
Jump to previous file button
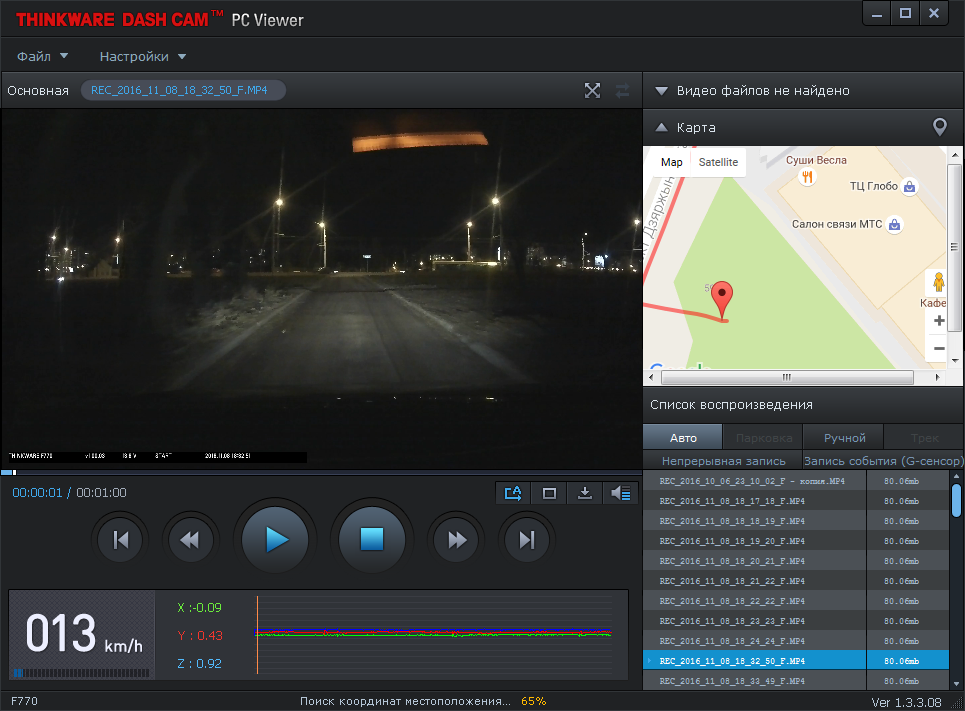click(x=121, y=540)
